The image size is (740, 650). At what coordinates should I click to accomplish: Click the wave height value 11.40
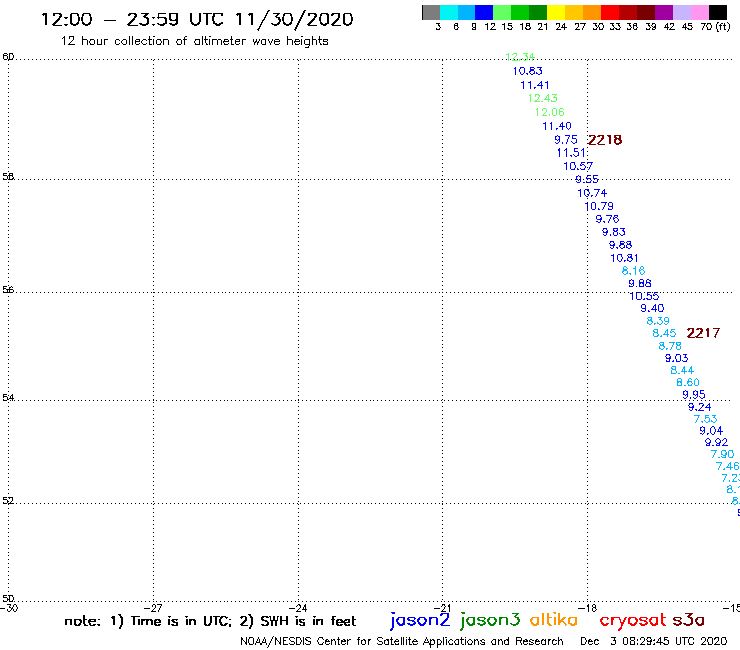coord(556,126)
